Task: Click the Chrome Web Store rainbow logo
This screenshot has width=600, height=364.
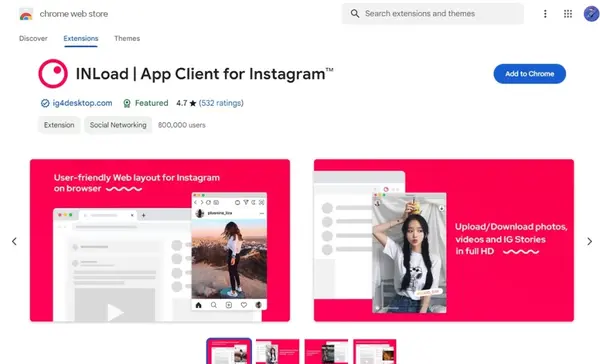Action: pyautogui.click(x=26, y=14)
